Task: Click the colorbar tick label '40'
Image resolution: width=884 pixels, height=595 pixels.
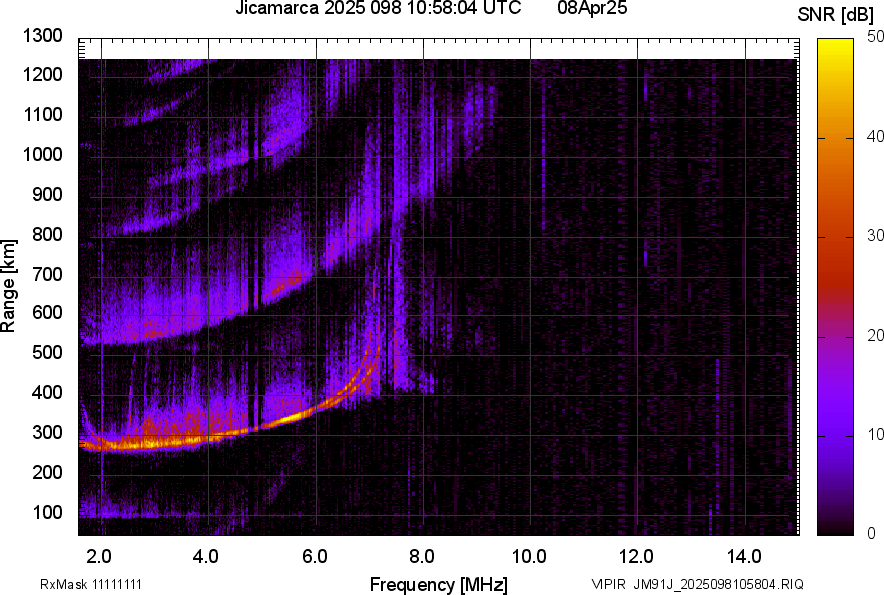Action: pyautogui.click(x=876, y=136)
